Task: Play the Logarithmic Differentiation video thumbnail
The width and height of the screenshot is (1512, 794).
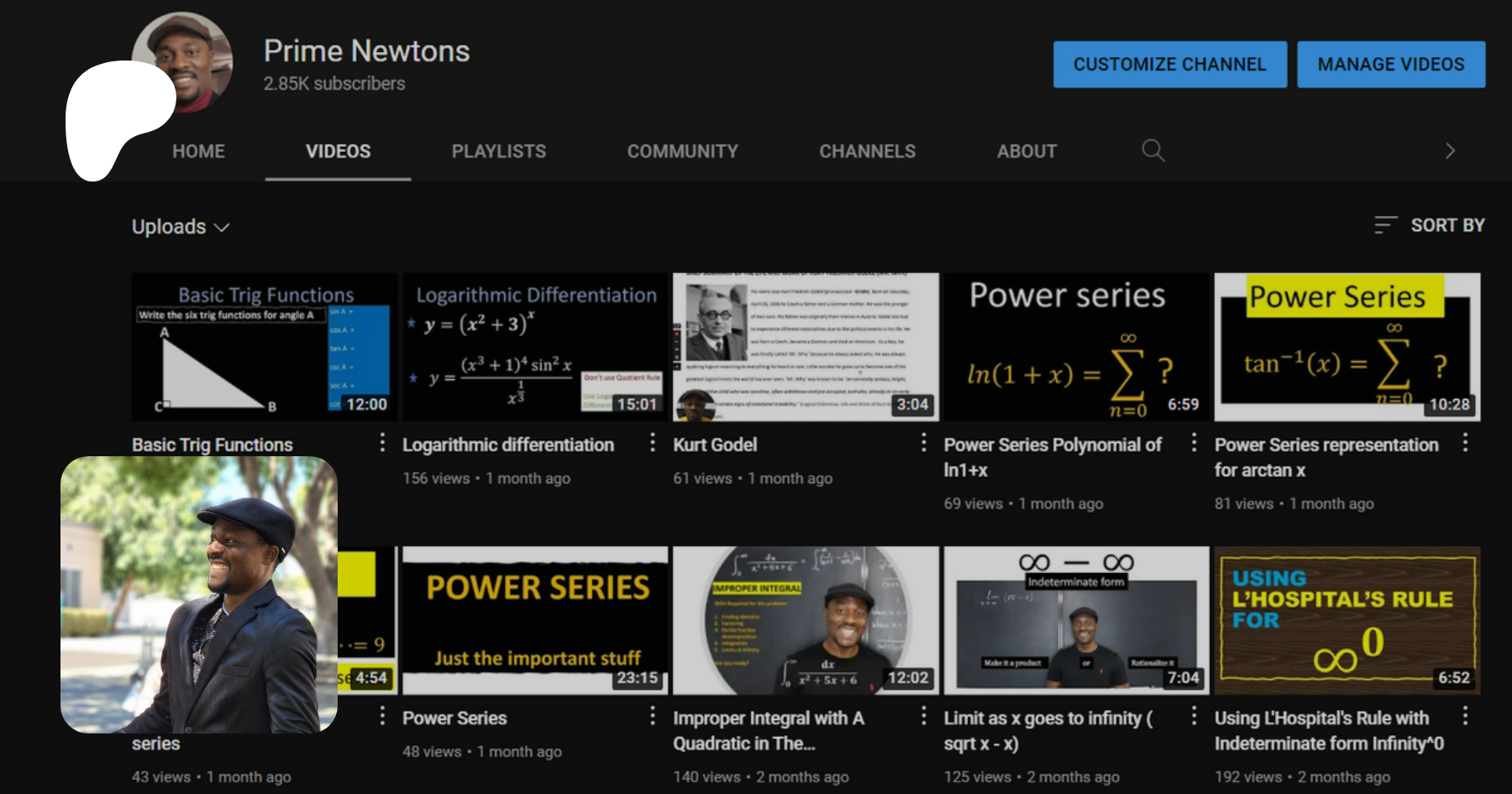Action: pyautogui.click(x=534, y=346)
